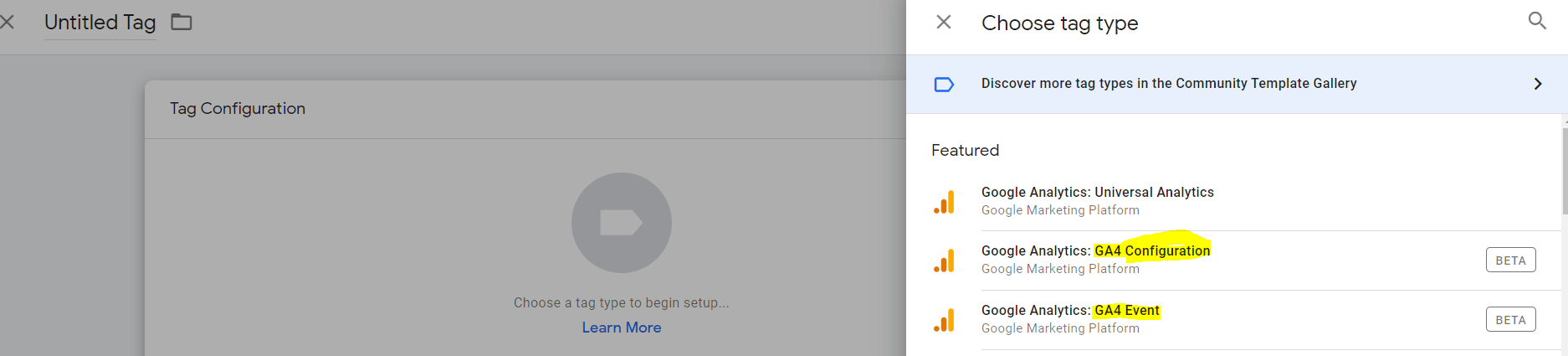Click the GA4 Event bar chart icon

[x=944, y=320]
